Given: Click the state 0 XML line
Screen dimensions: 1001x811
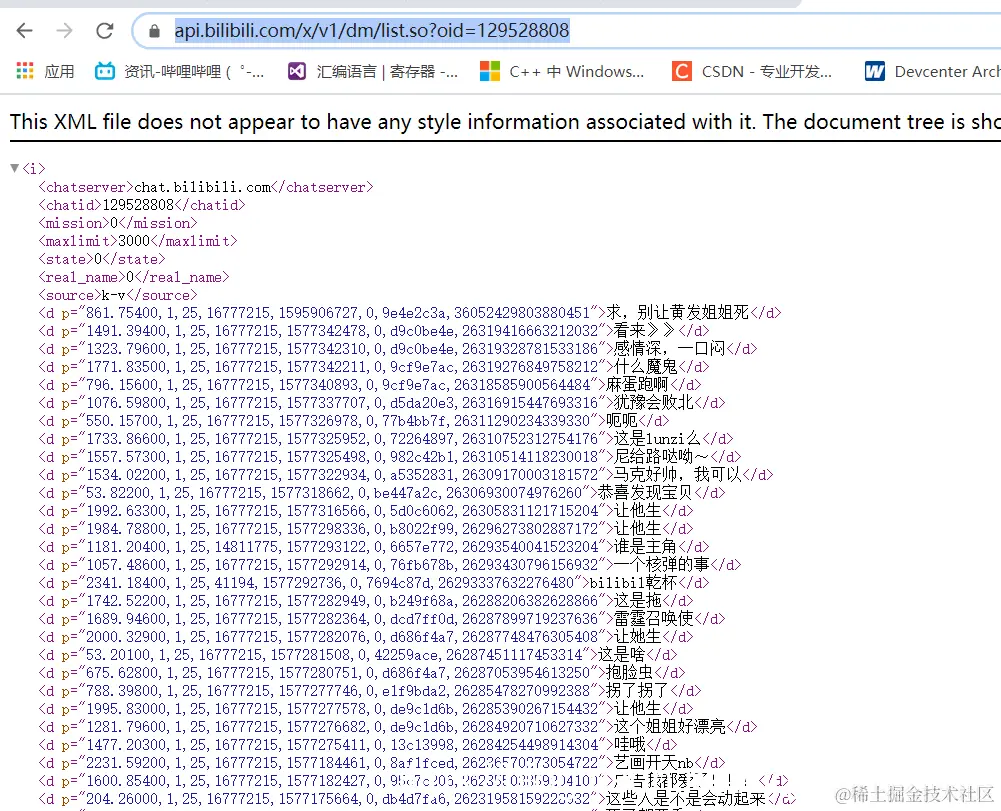Looking at the screenshot, I should click(102, 259).
